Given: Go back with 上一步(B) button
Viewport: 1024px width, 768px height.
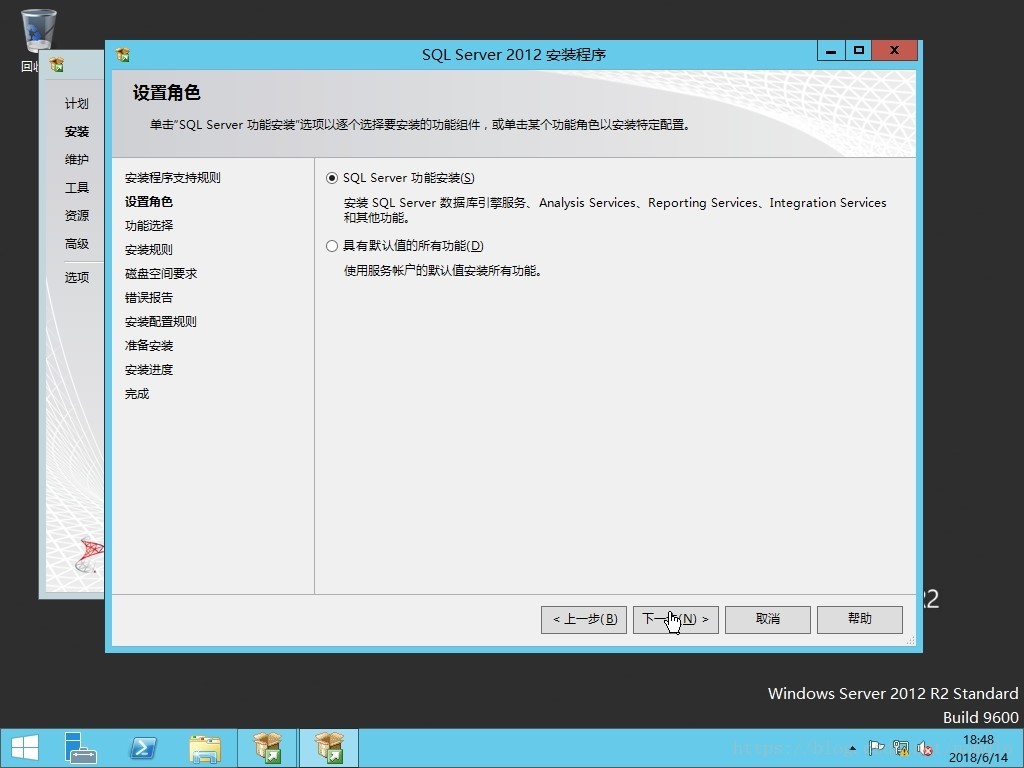Looking at the screenshot, I should tap(584, 619).
